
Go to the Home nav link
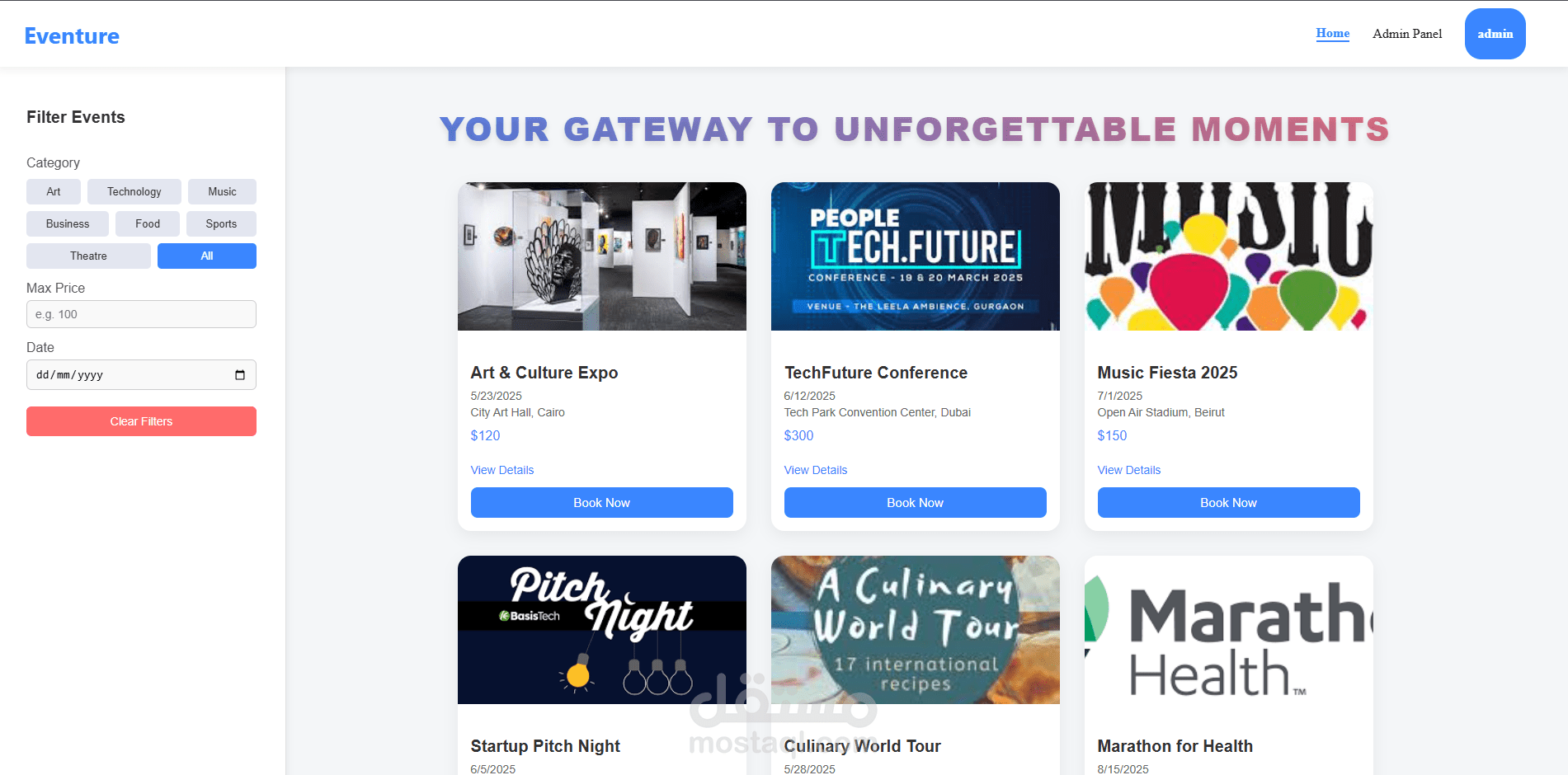1332,33
